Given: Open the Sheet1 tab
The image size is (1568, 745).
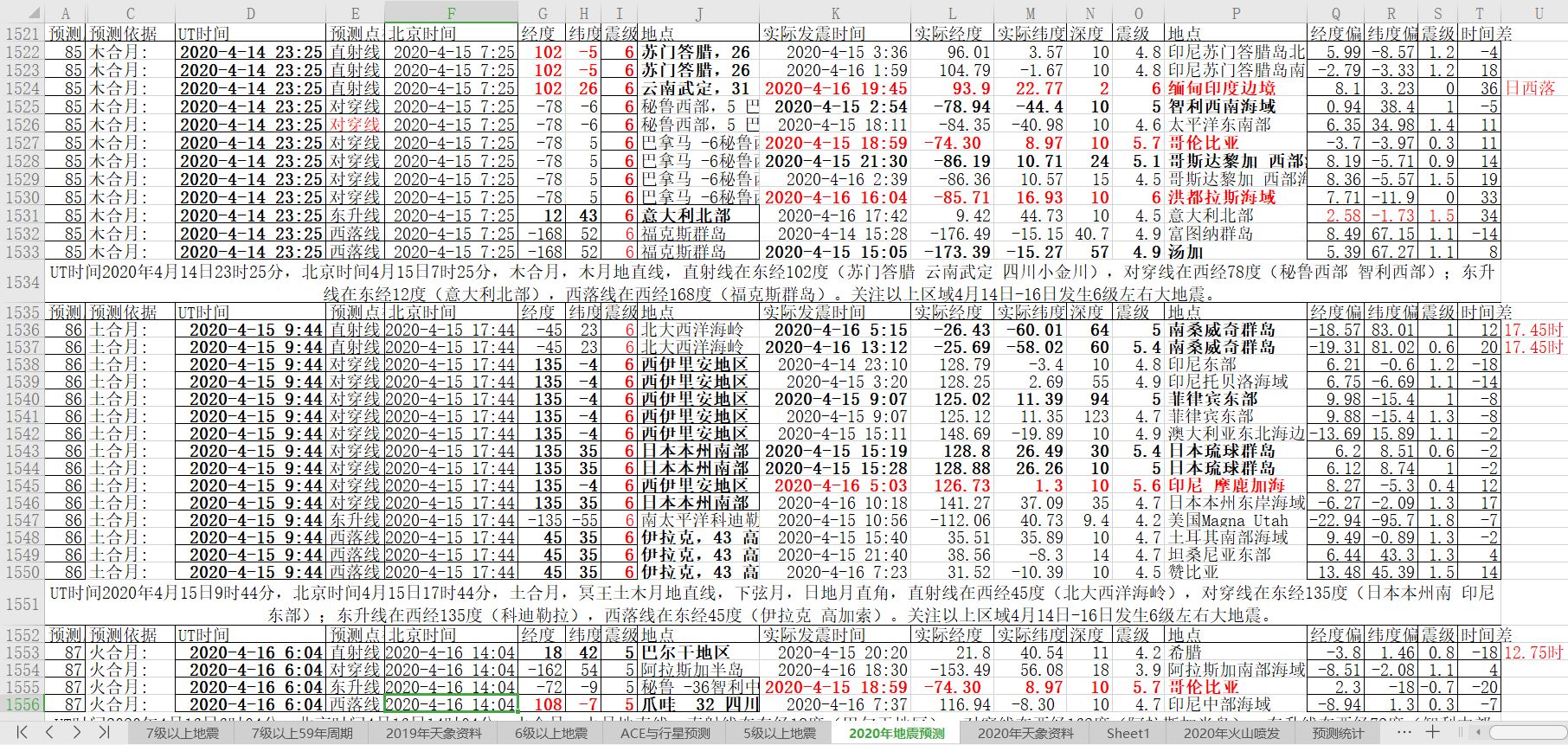Looking at the screenshot, I should (x=1128, y=734).
